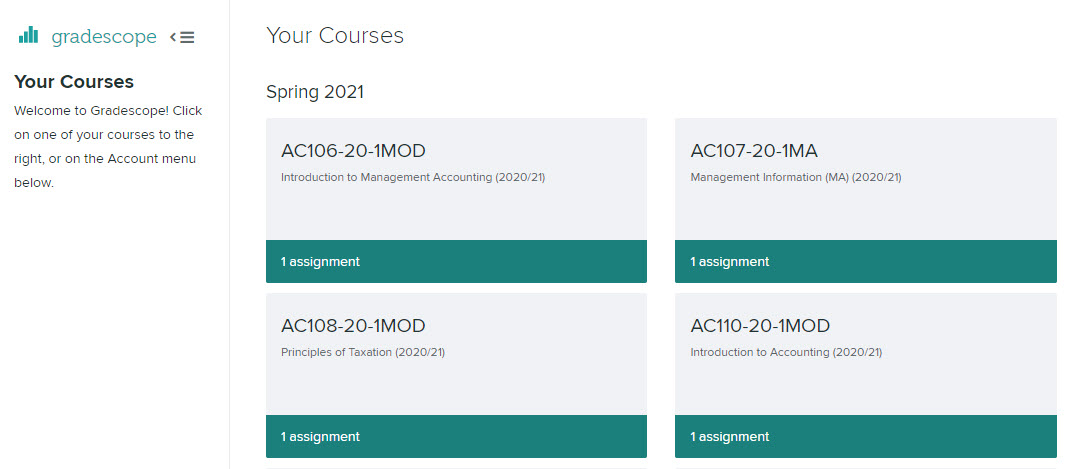
Task: Click the Gradescope bar chart logo icon
Action: 29,35
